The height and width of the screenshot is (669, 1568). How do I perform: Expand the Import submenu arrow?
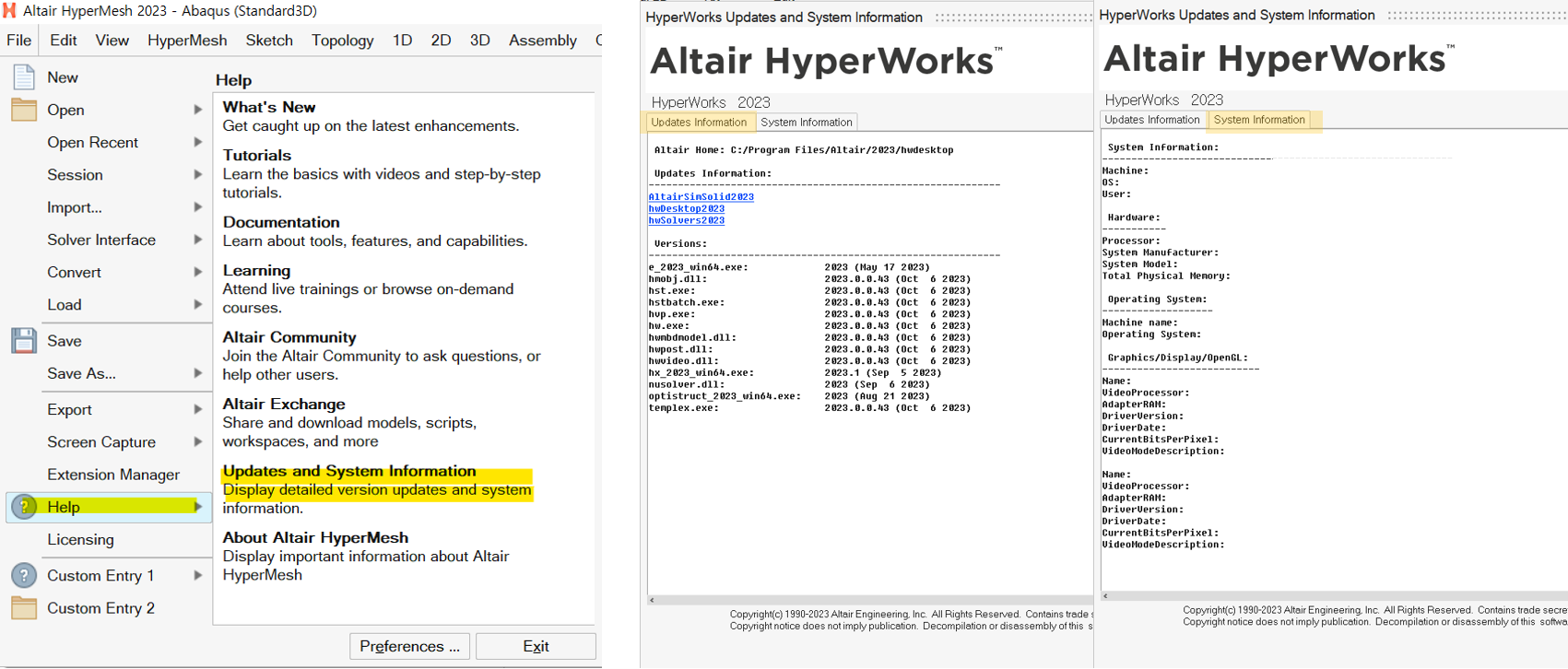(197, 207)
